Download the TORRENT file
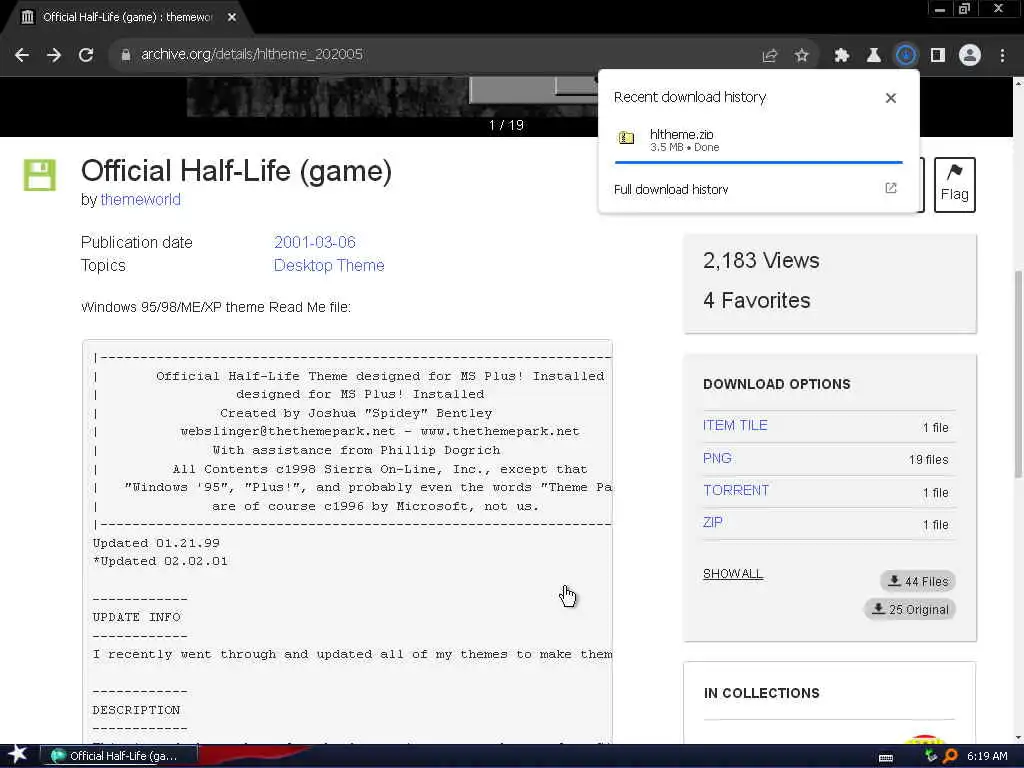 [x=736, y=490]
